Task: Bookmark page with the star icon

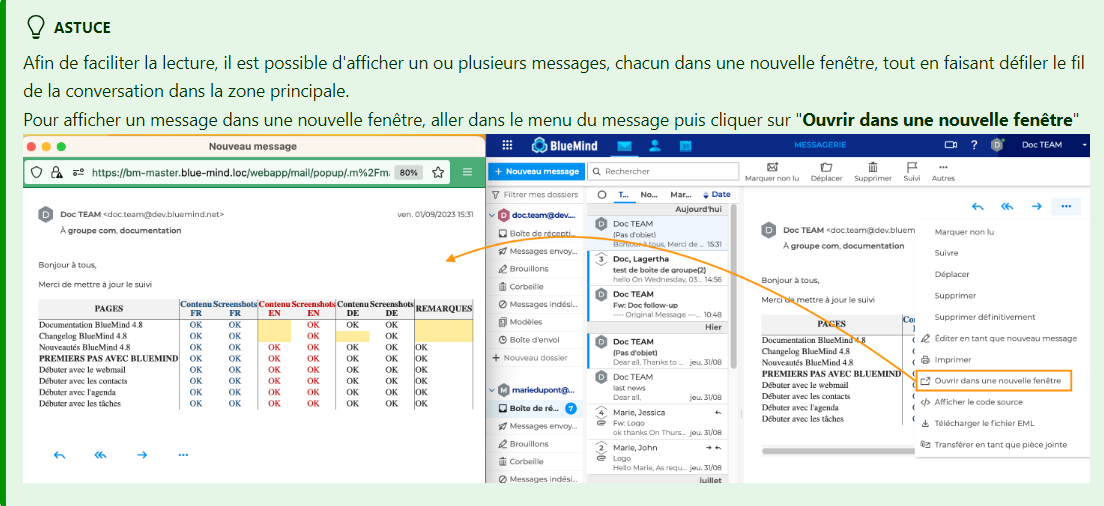Action: 437,172
